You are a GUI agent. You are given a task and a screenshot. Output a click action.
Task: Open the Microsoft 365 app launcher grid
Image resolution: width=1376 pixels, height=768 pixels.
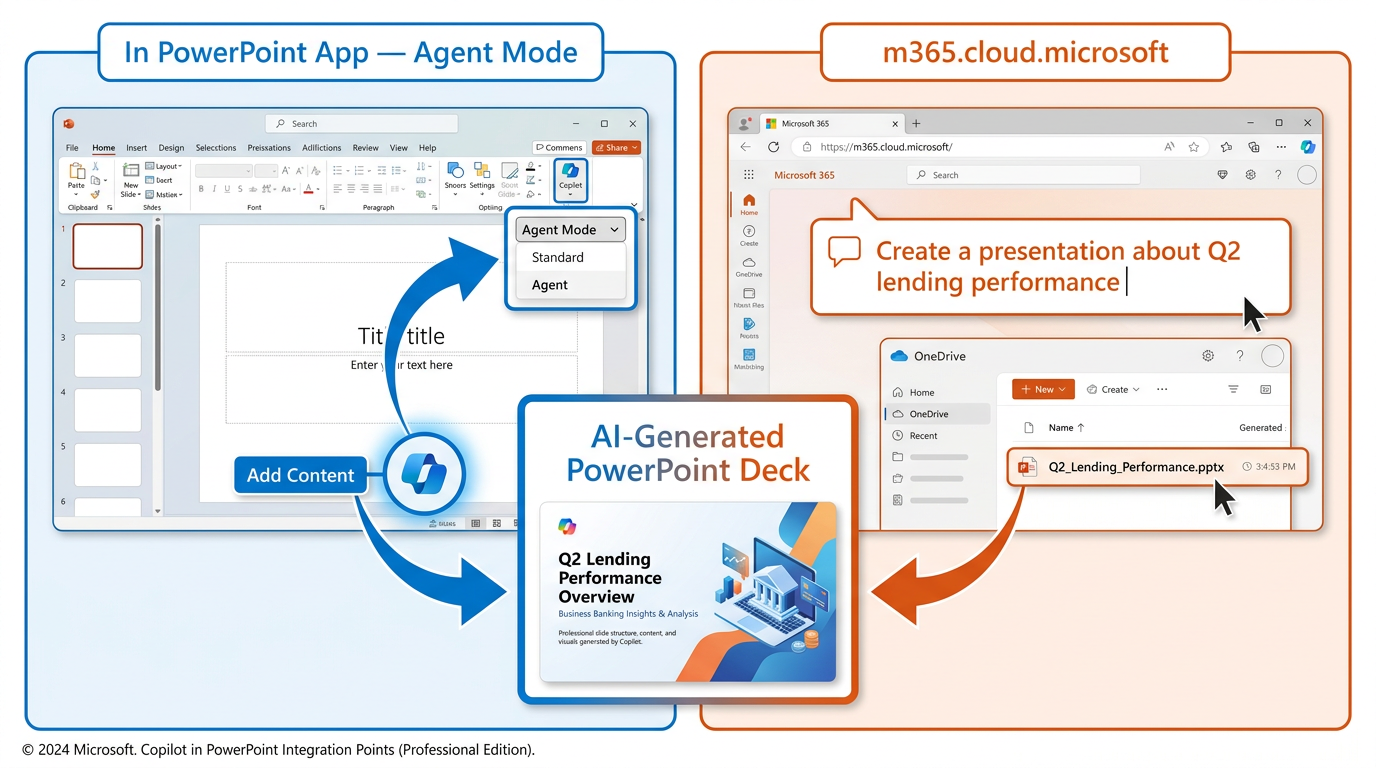pyautogui.click(x=748, y=174)
